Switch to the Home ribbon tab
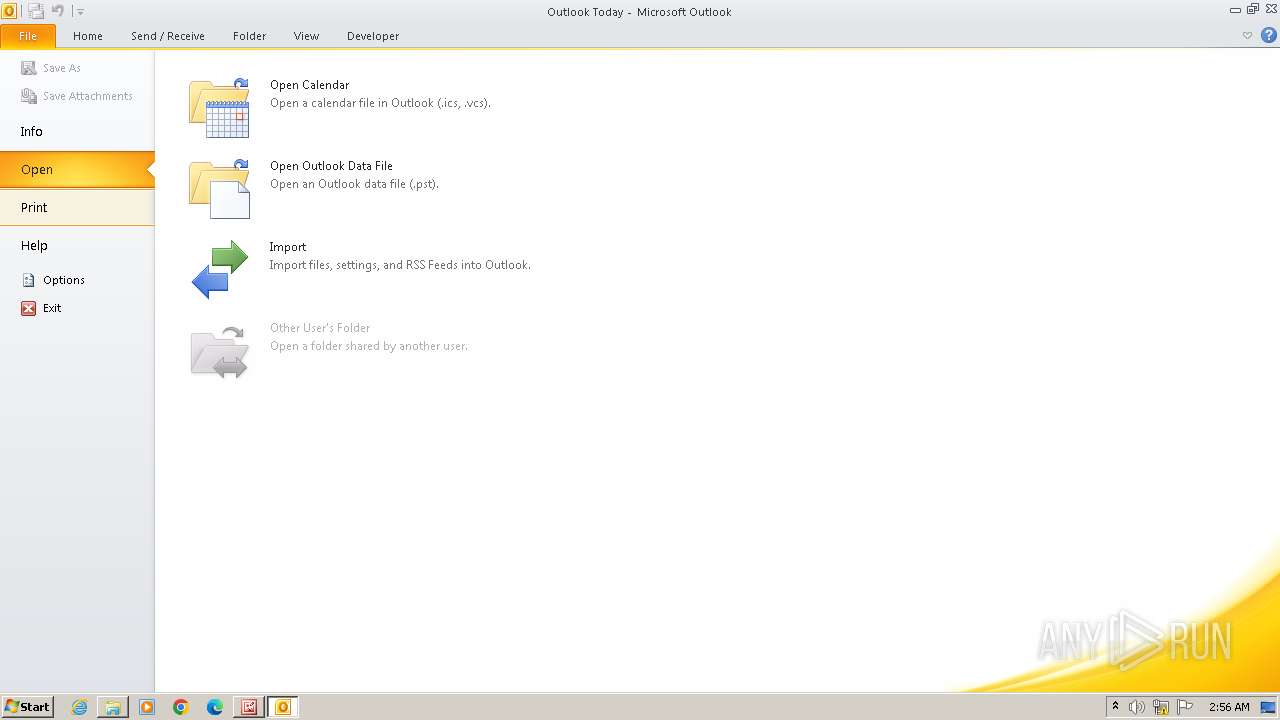The width and height of the screenshot is (1280, 720). click(88, 36)
